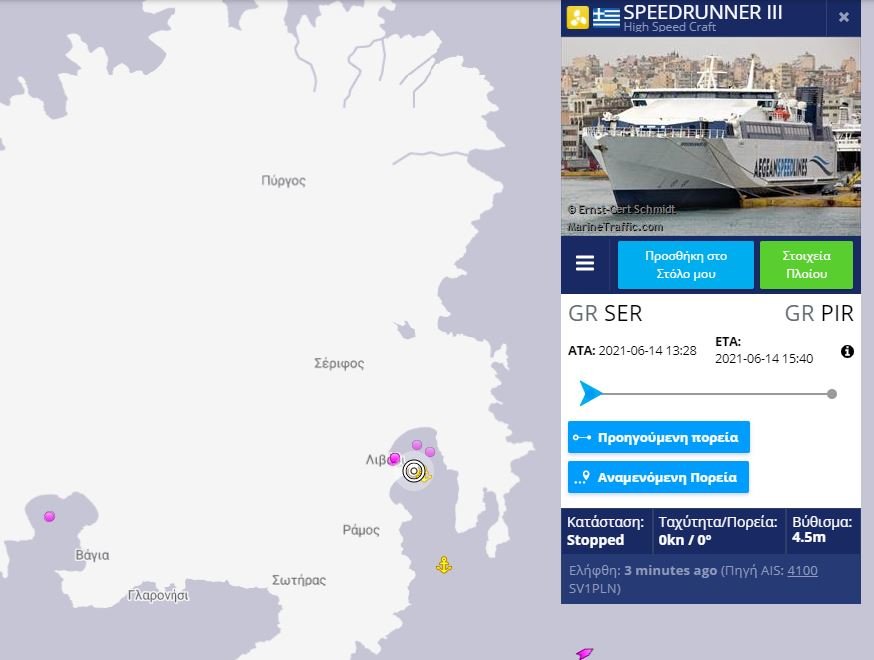874x660 pixels.
Task: Click the grey destination dot on the voyage progress line
Action: 832,394
